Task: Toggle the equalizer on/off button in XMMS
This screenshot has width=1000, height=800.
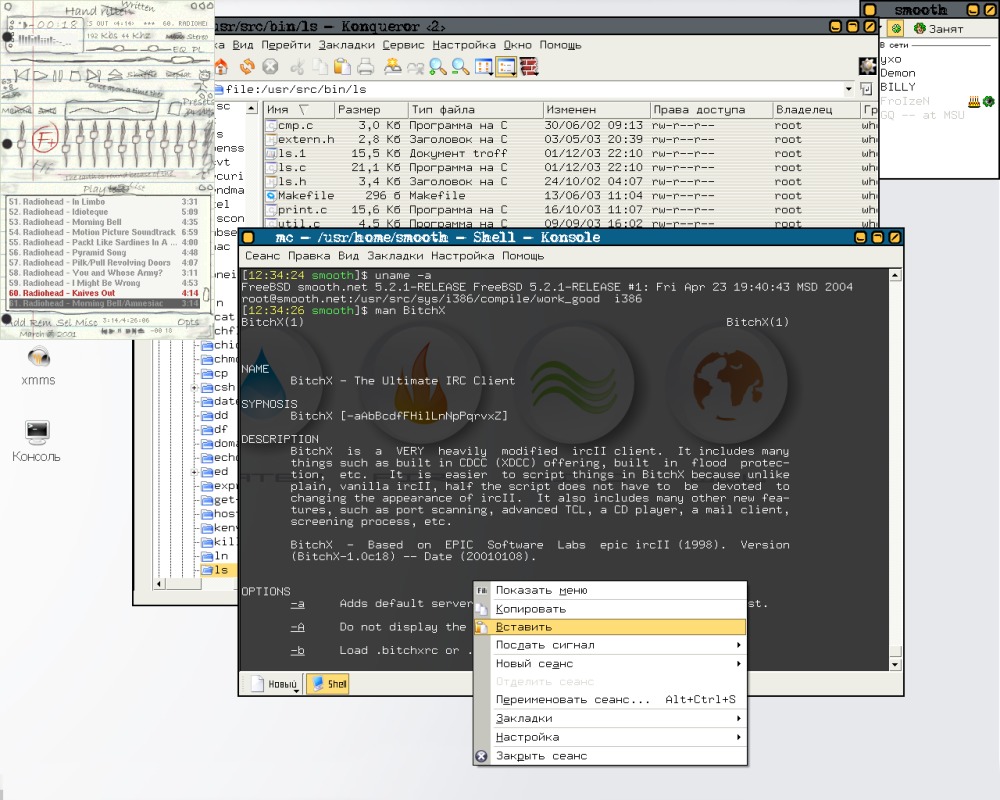Action: pyautogui.click(x=16, y=110)
